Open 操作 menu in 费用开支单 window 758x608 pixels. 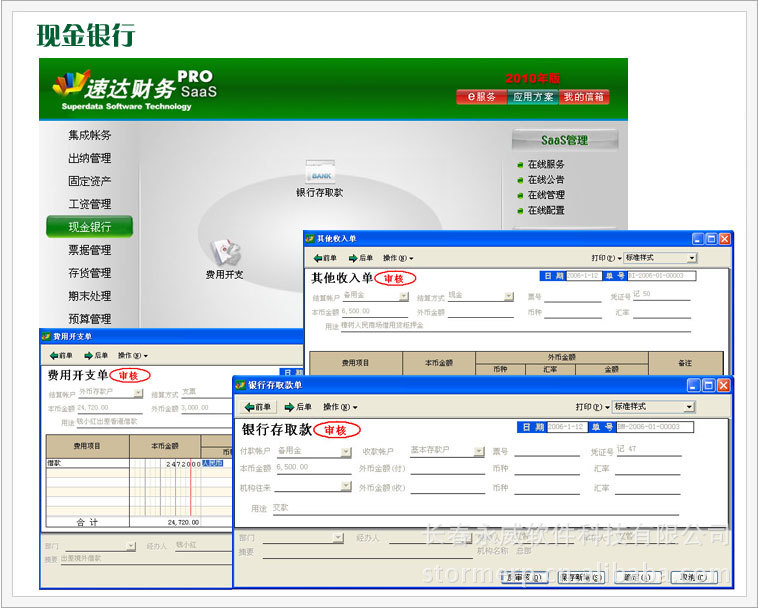click(132, 356)
